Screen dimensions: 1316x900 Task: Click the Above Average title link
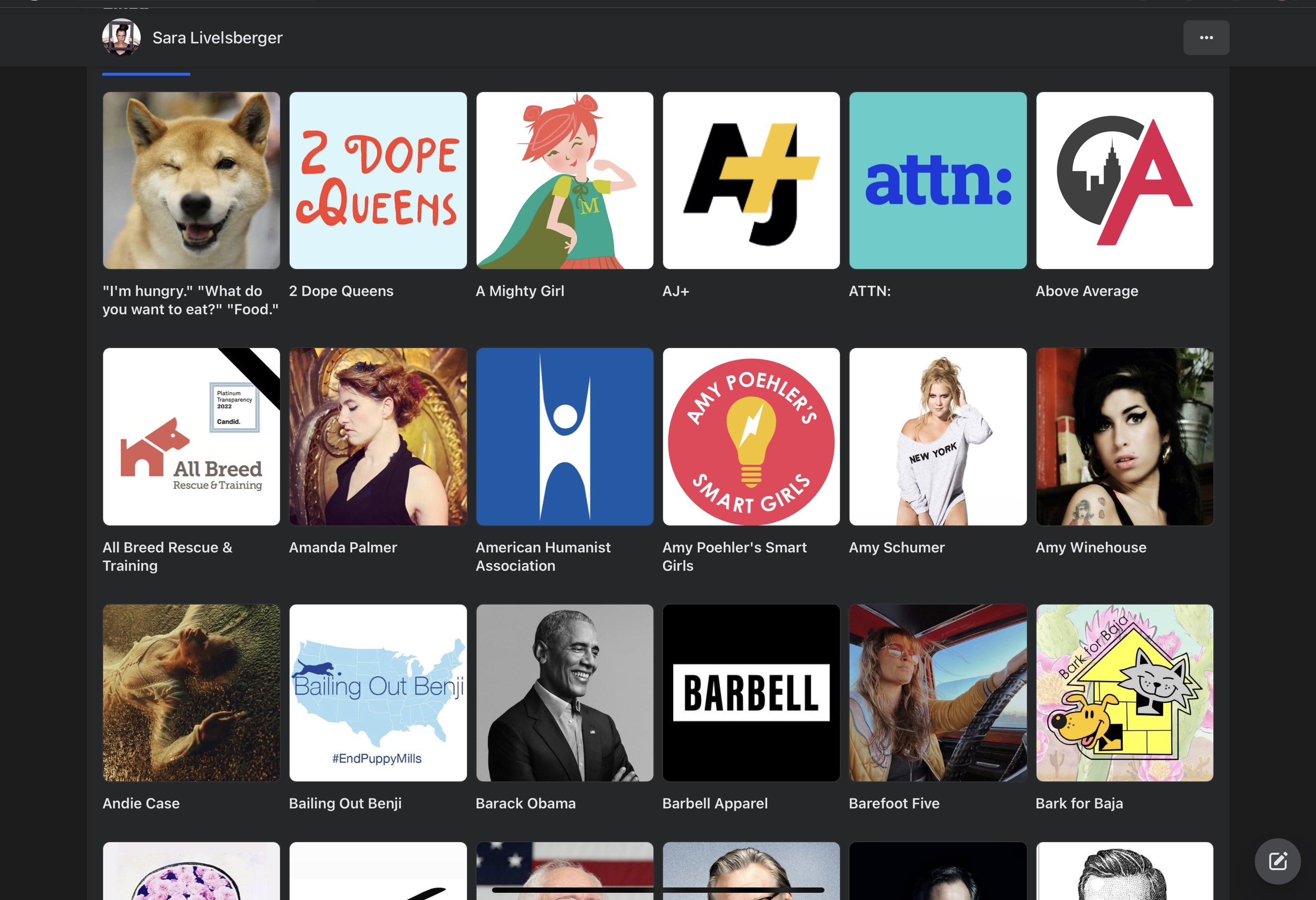1087,291
